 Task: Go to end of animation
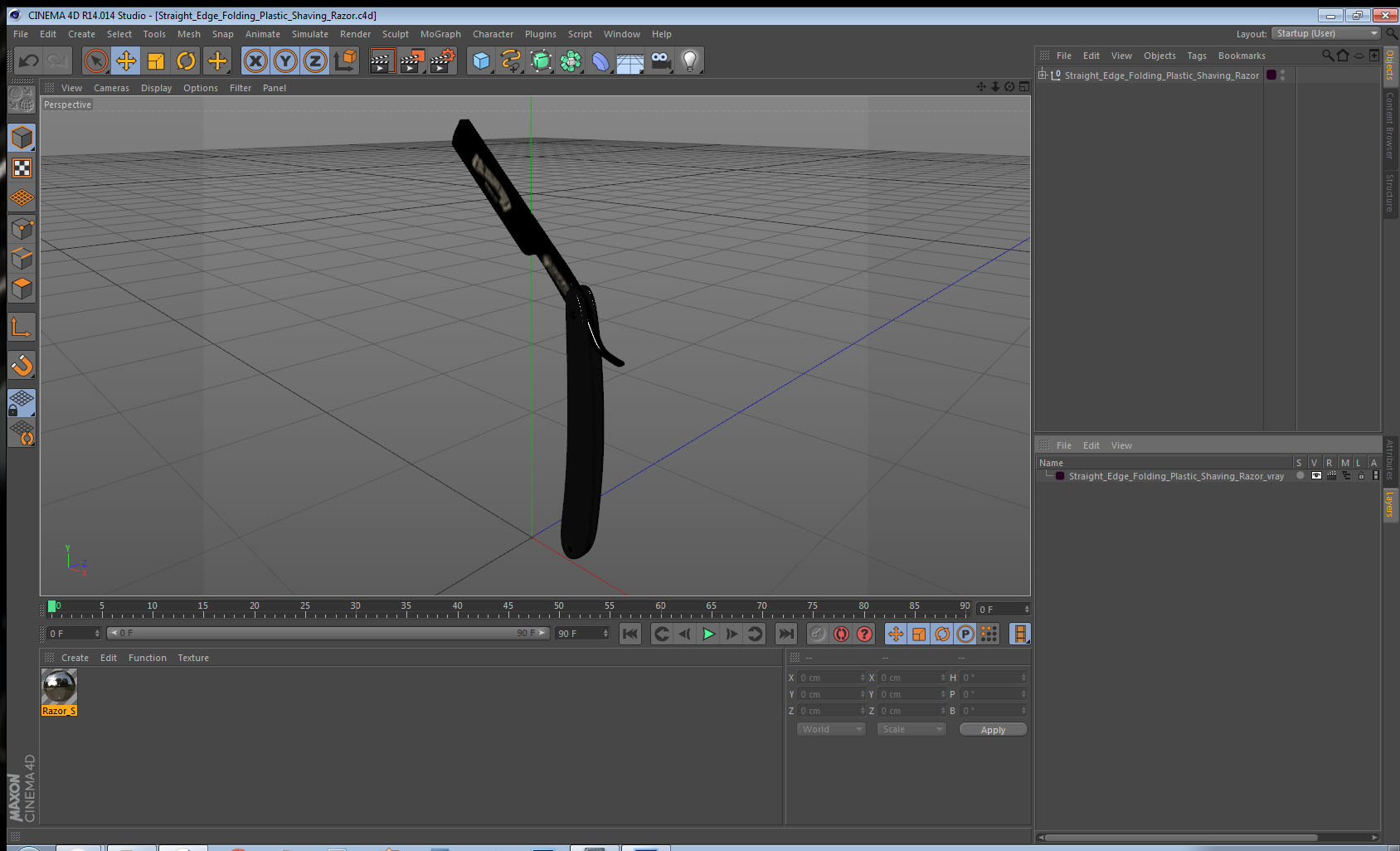coord(785,634)
